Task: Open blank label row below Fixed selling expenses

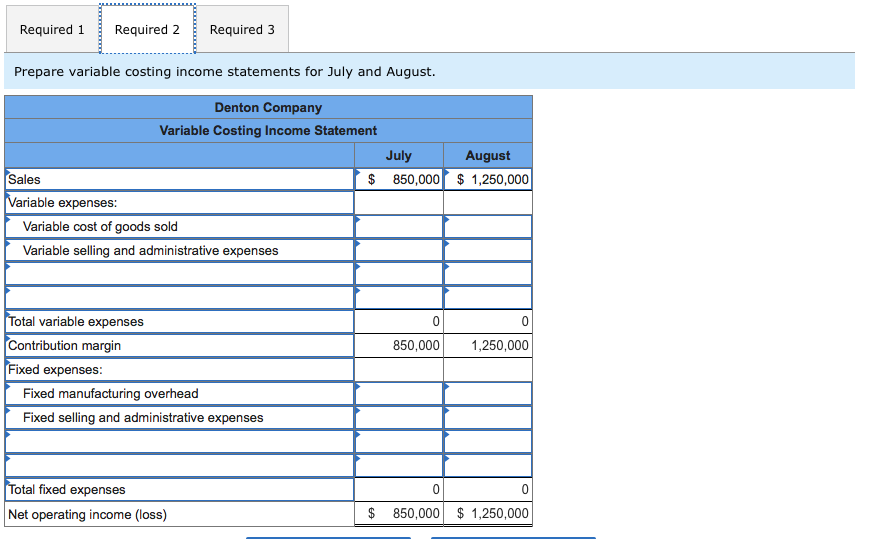Action: point(180,441)
